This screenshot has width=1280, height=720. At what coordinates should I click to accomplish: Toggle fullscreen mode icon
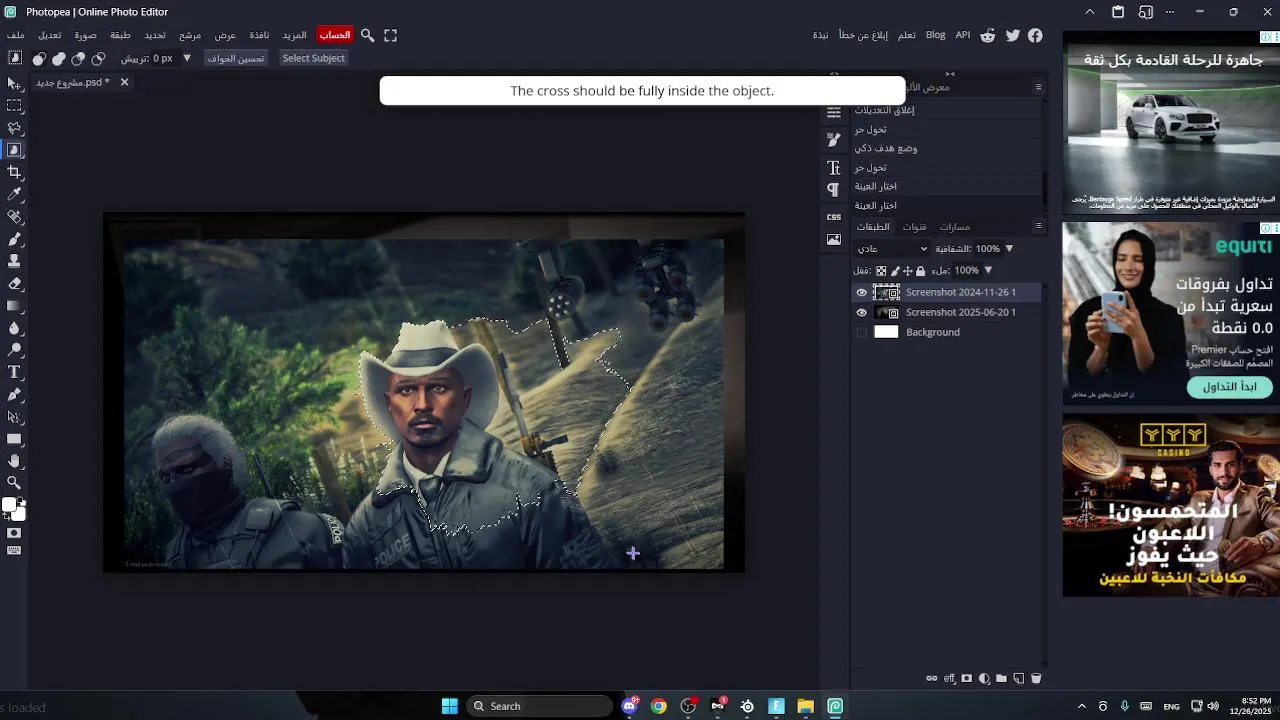pos(391,35)
